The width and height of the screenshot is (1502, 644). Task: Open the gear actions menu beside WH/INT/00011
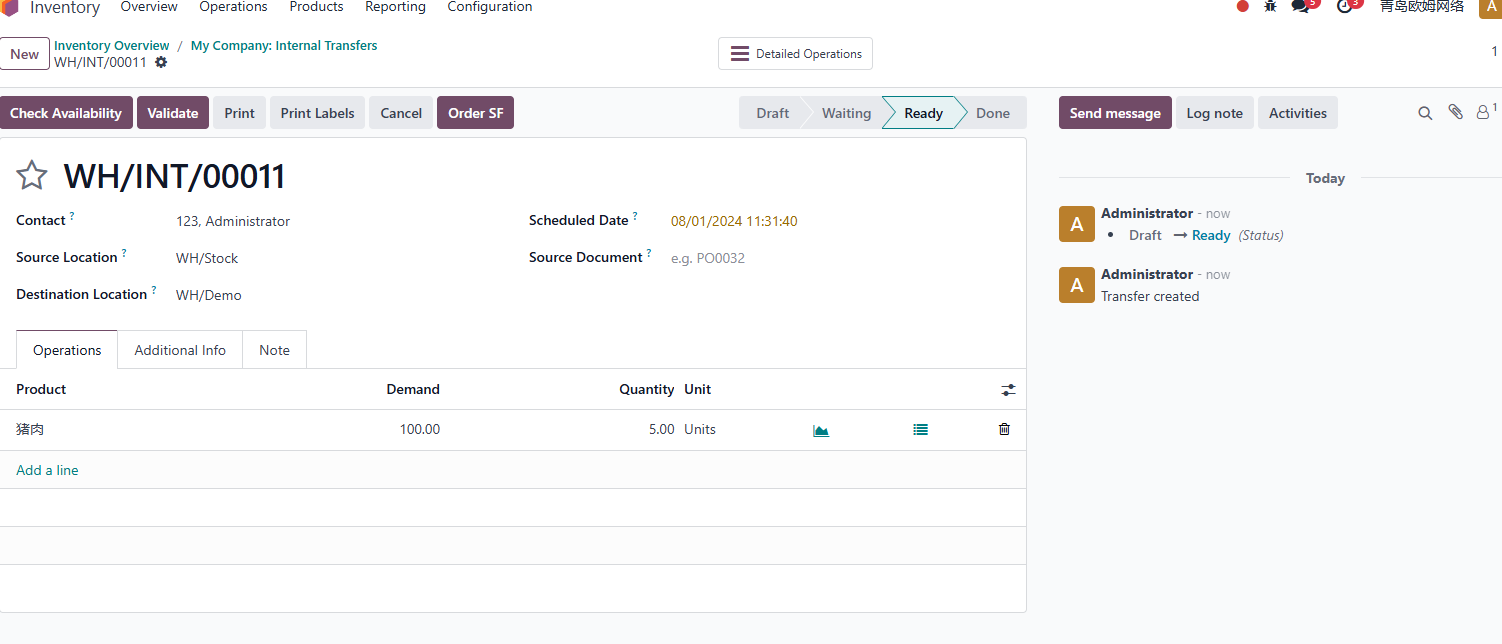161,62
